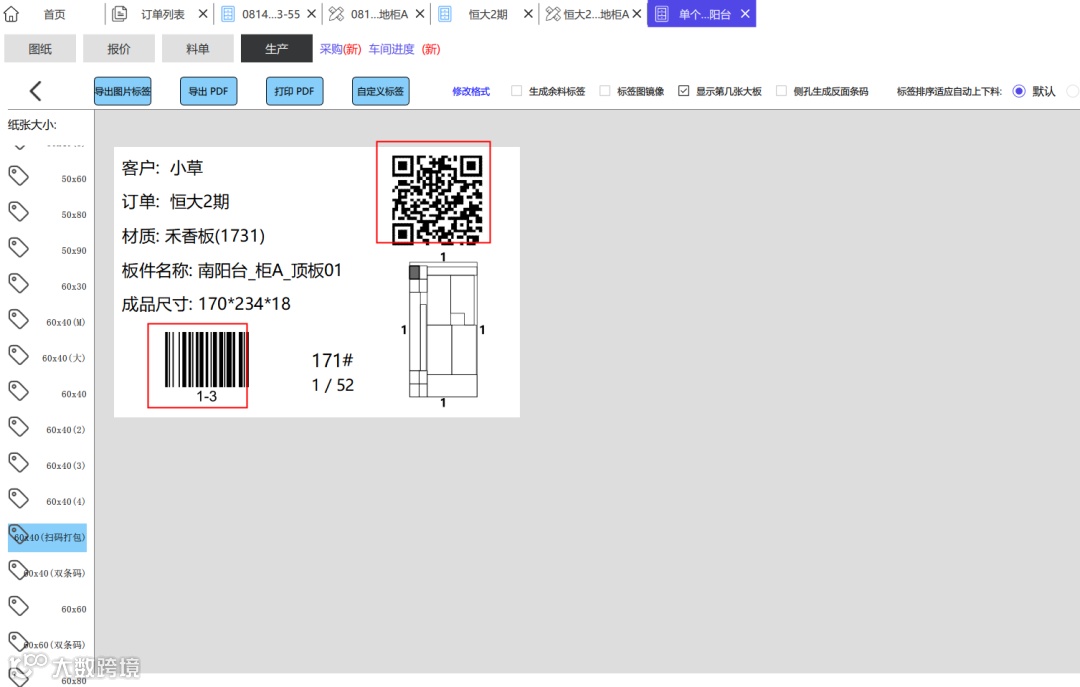
Task: Click the 材质: 禾香板(1731) text
Action: click(x=194, y=236)
